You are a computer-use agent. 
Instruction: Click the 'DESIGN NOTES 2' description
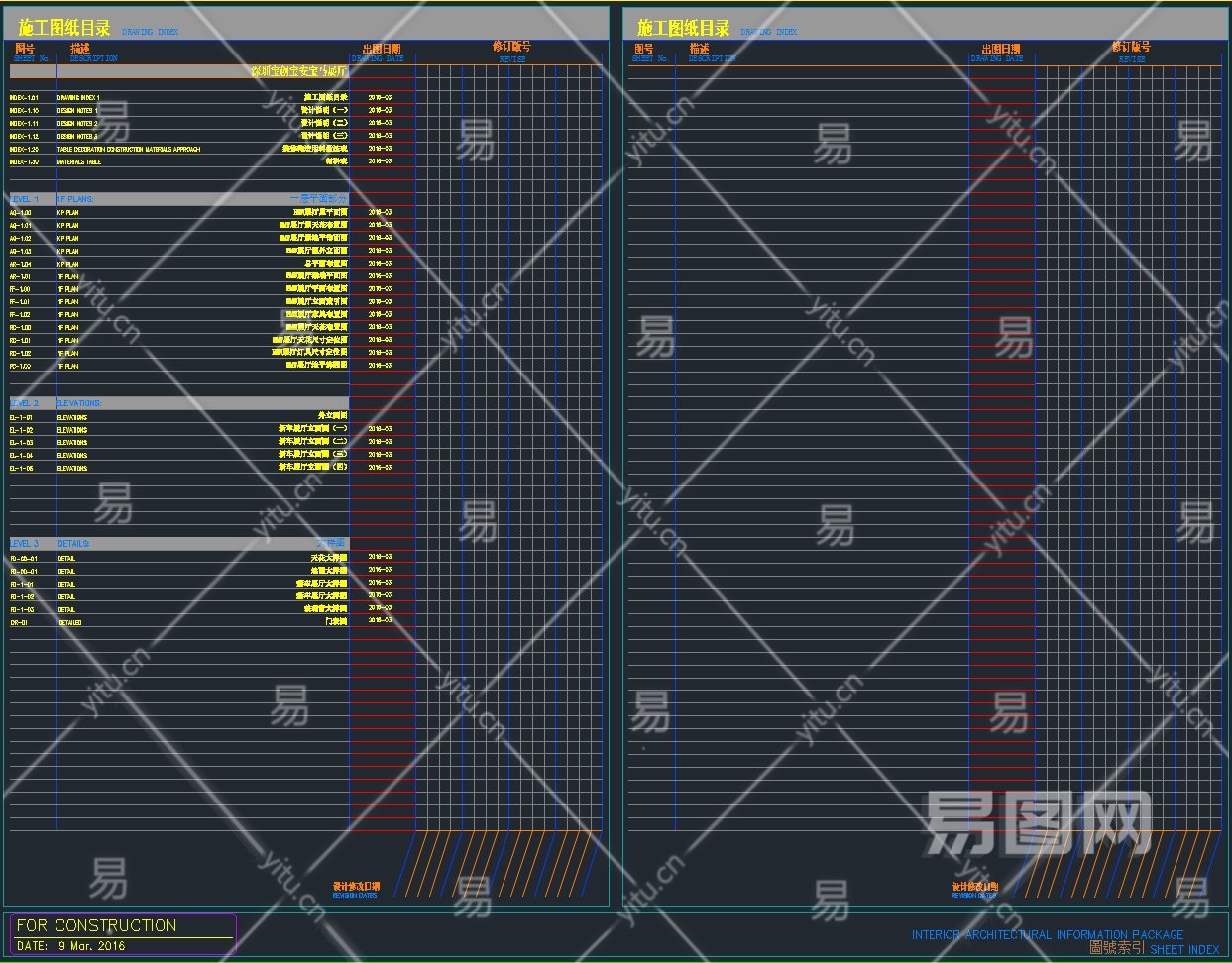[x=77, y=124]
